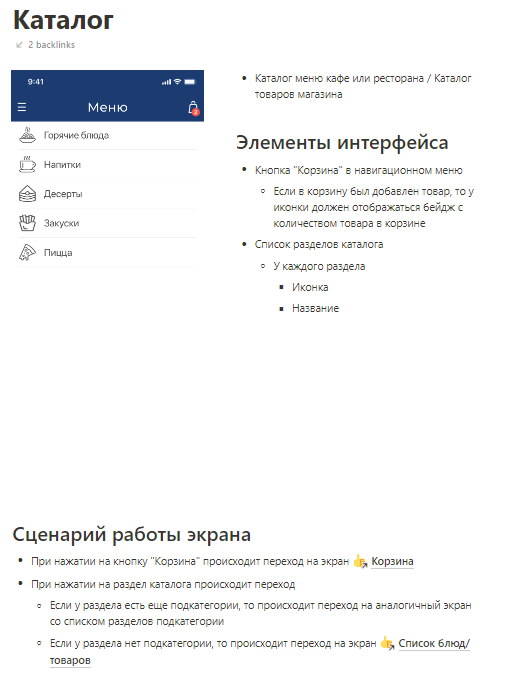The width and height of the screenshot is (507, 685).
Task: Click the Меню title in the mockup header
Action: [107, 107]
